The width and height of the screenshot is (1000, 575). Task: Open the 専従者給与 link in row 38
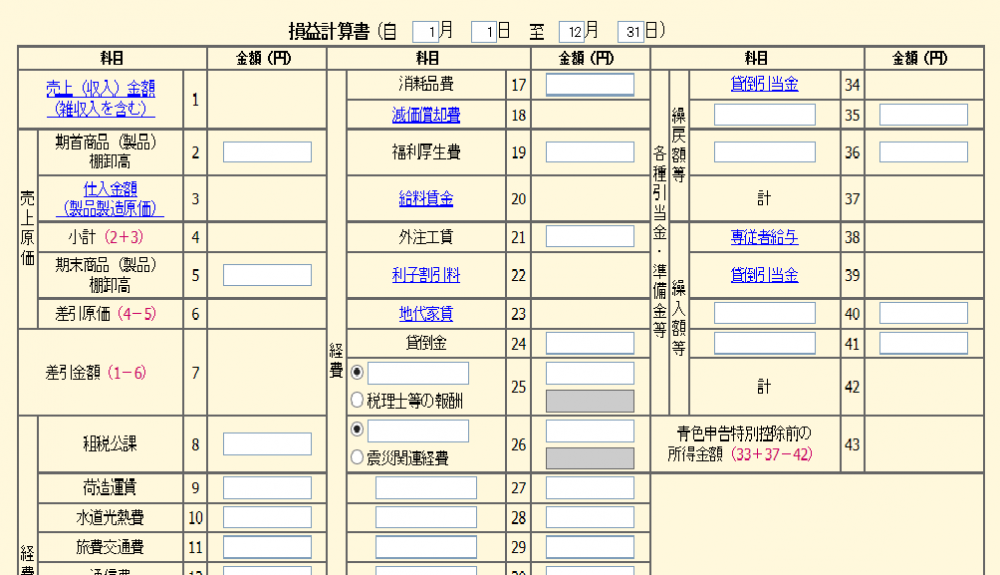[x=764, y=237]
